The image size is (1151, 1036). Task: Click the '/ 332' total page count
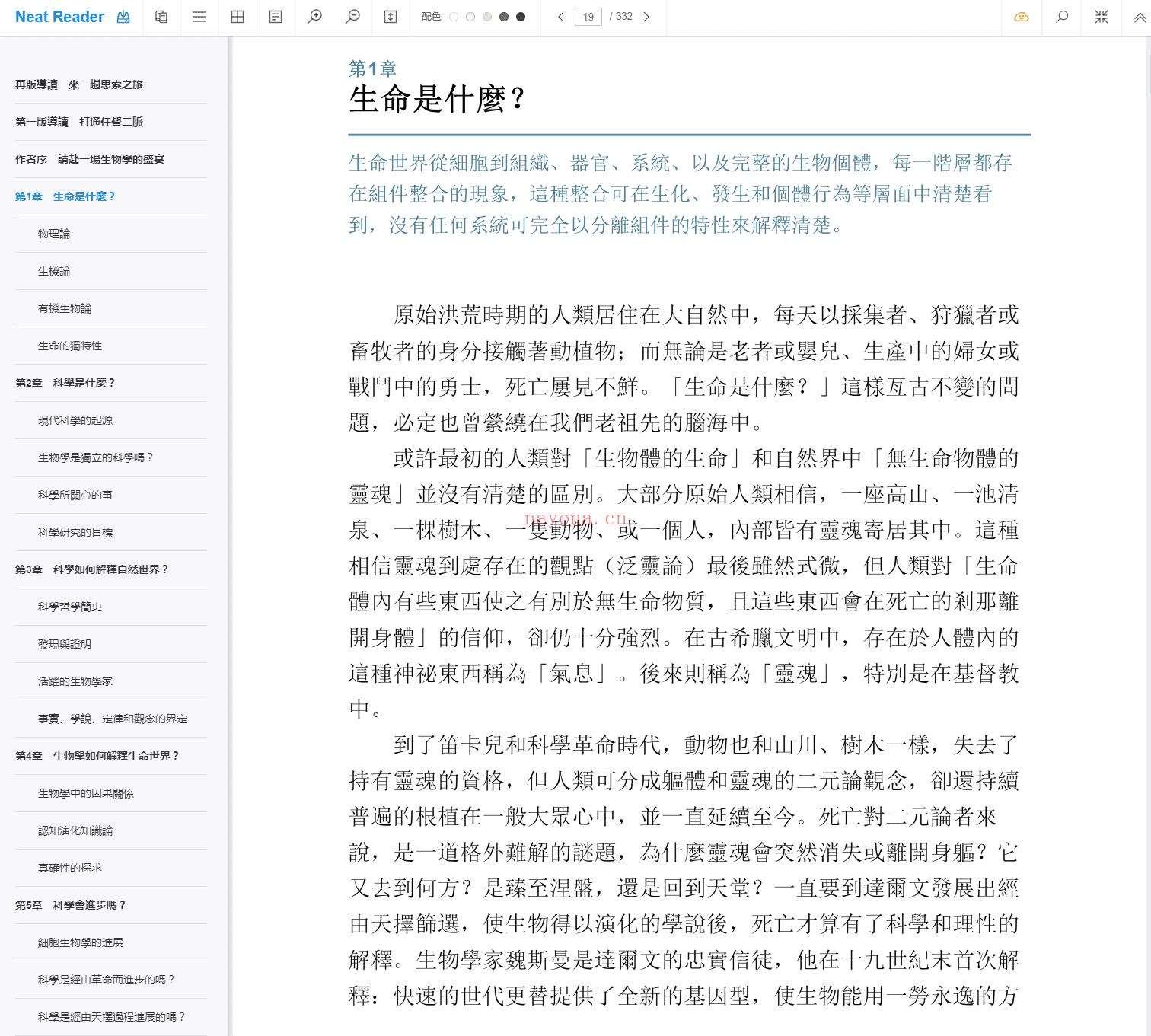click(621, 17)
